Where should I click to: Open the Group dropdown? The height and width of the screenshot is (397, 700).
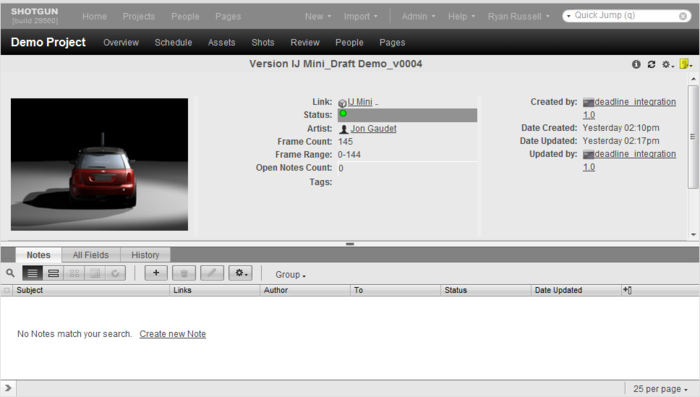coord(290,275)
